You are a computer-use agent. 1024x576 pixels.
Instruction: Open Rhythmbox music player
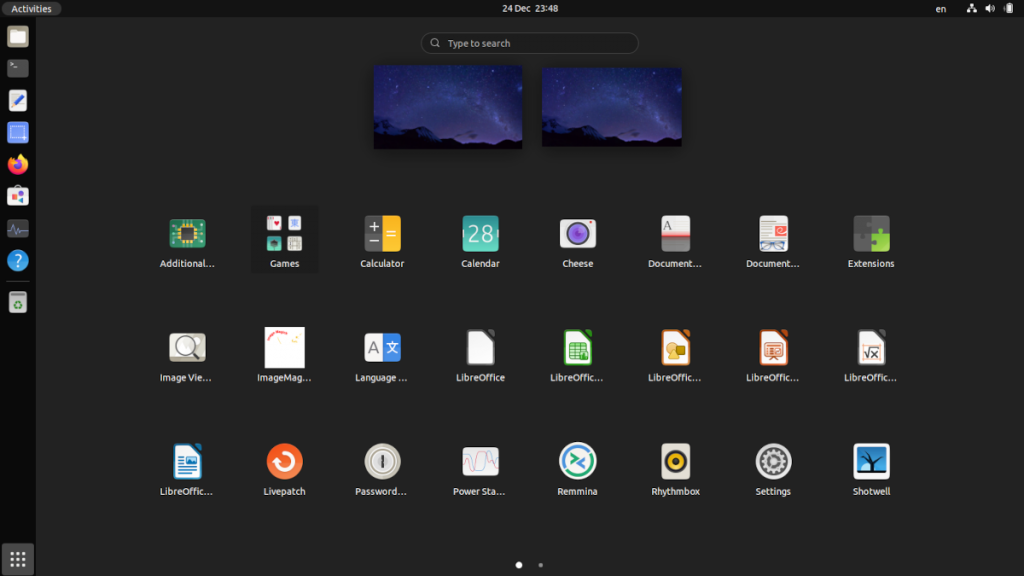675,462
